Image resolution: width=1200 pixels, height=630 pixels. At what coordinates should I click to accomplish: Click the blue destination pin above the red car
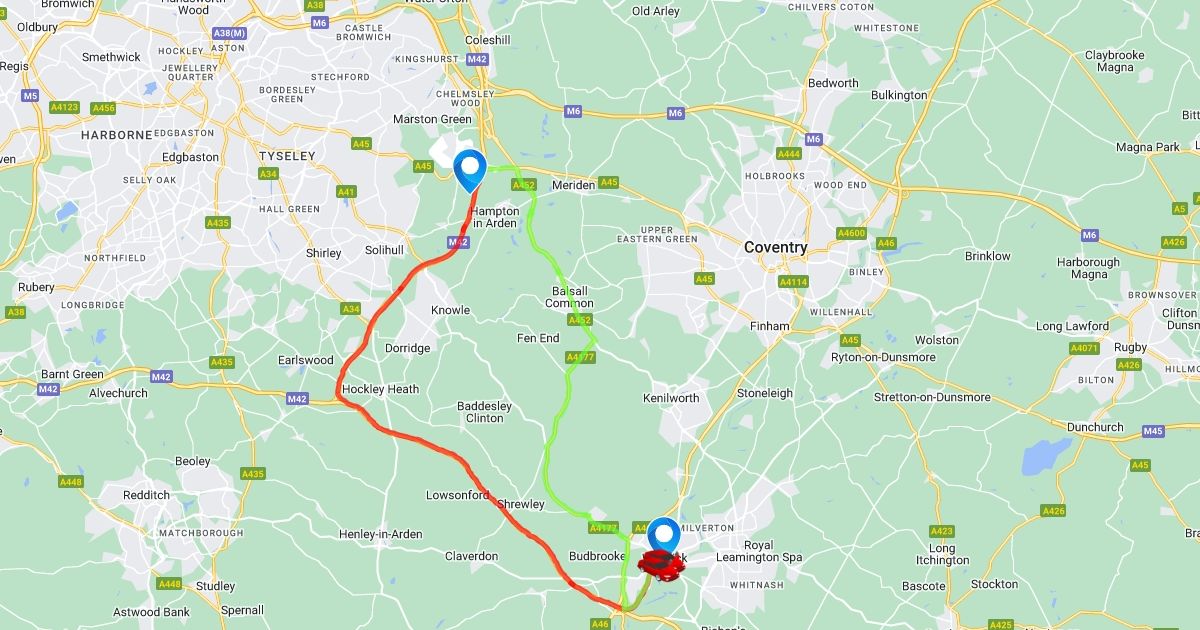(x=664, y=536)
